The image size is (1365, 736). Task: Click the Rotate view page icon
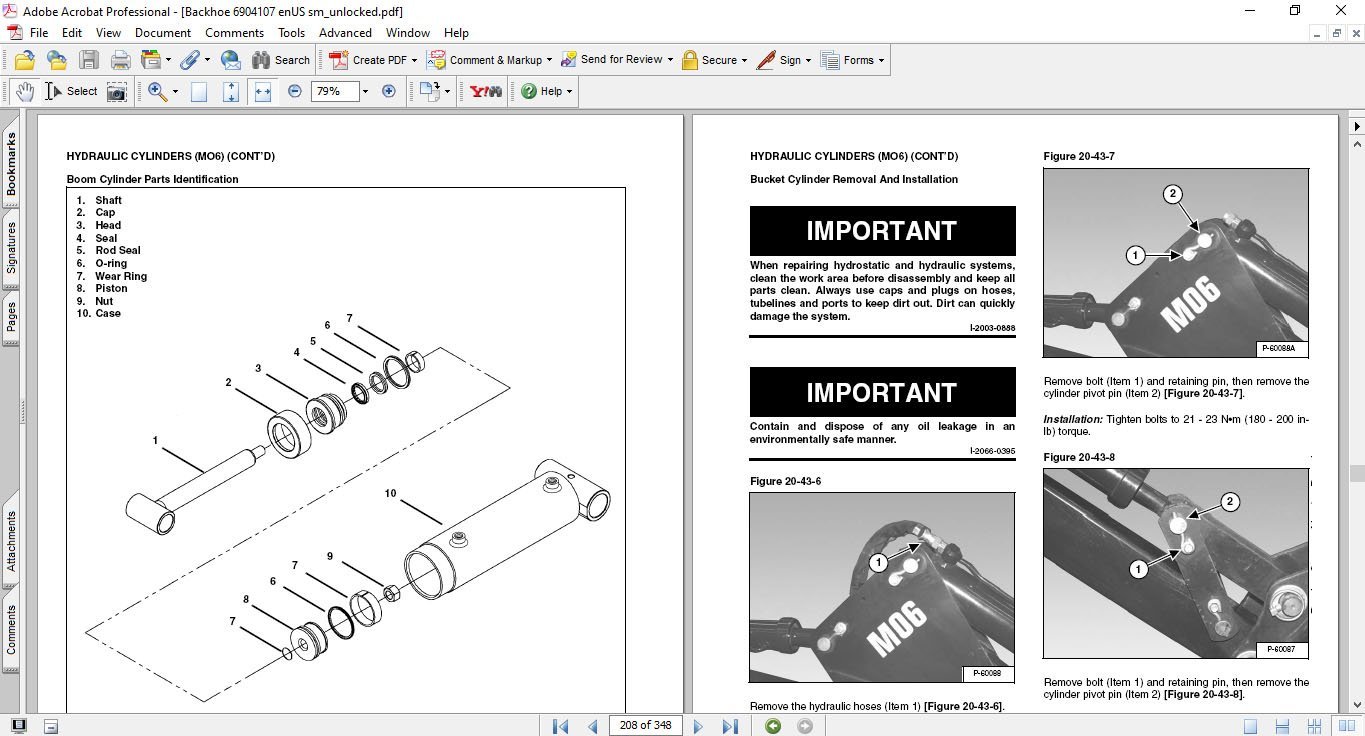click(x=430, y=91)
